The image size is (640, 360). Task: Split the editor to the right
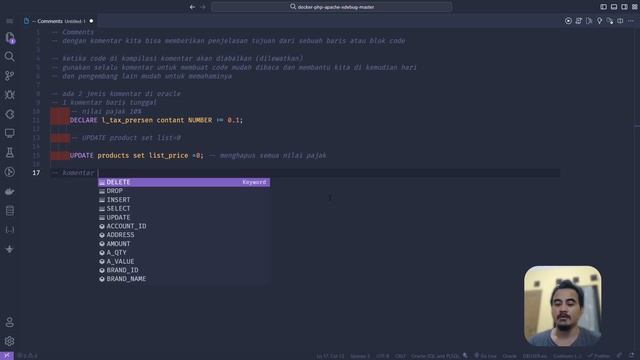(x=620, y=21)
